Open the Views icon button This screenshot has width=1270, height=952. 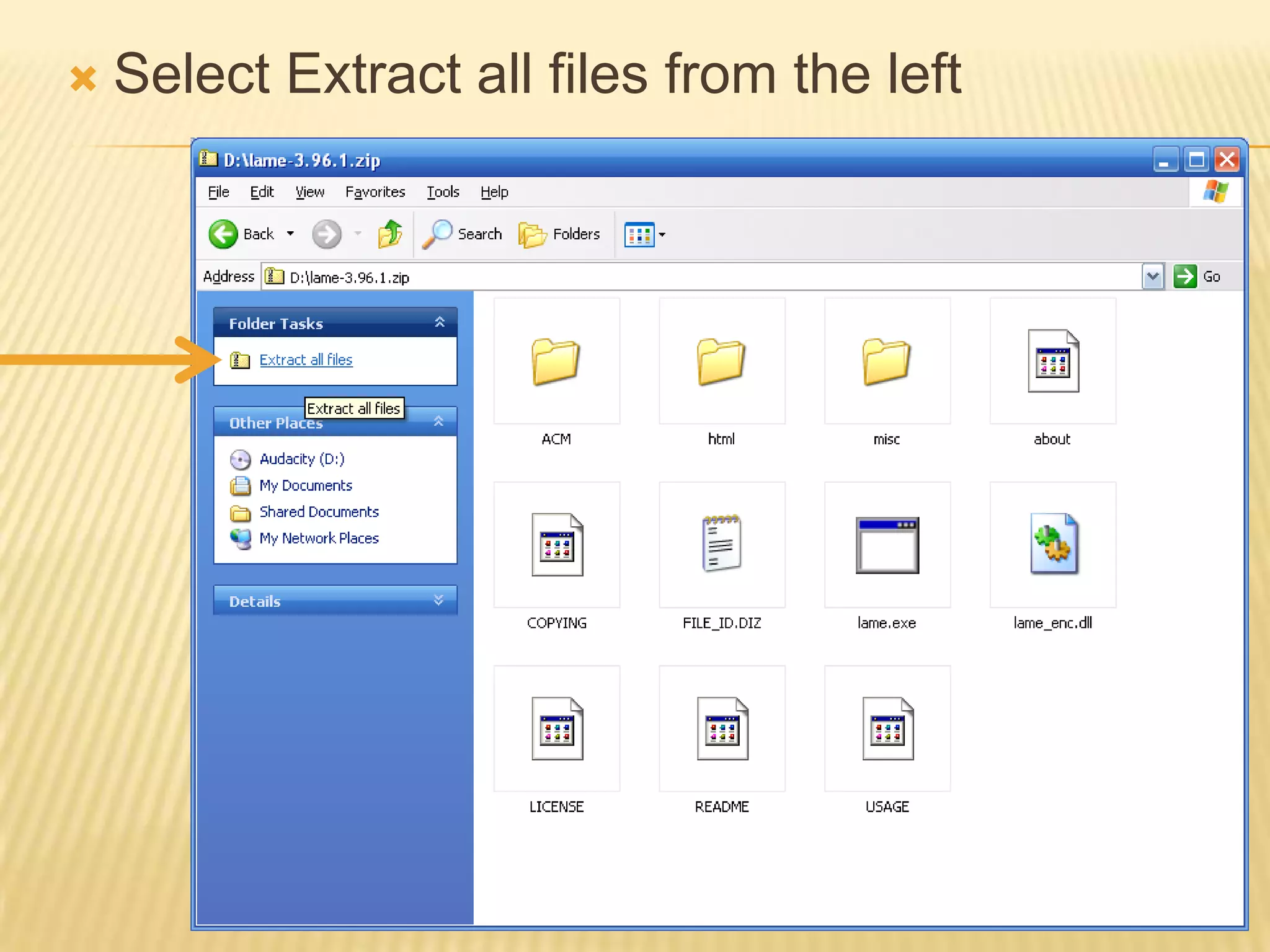coord(639,235)
